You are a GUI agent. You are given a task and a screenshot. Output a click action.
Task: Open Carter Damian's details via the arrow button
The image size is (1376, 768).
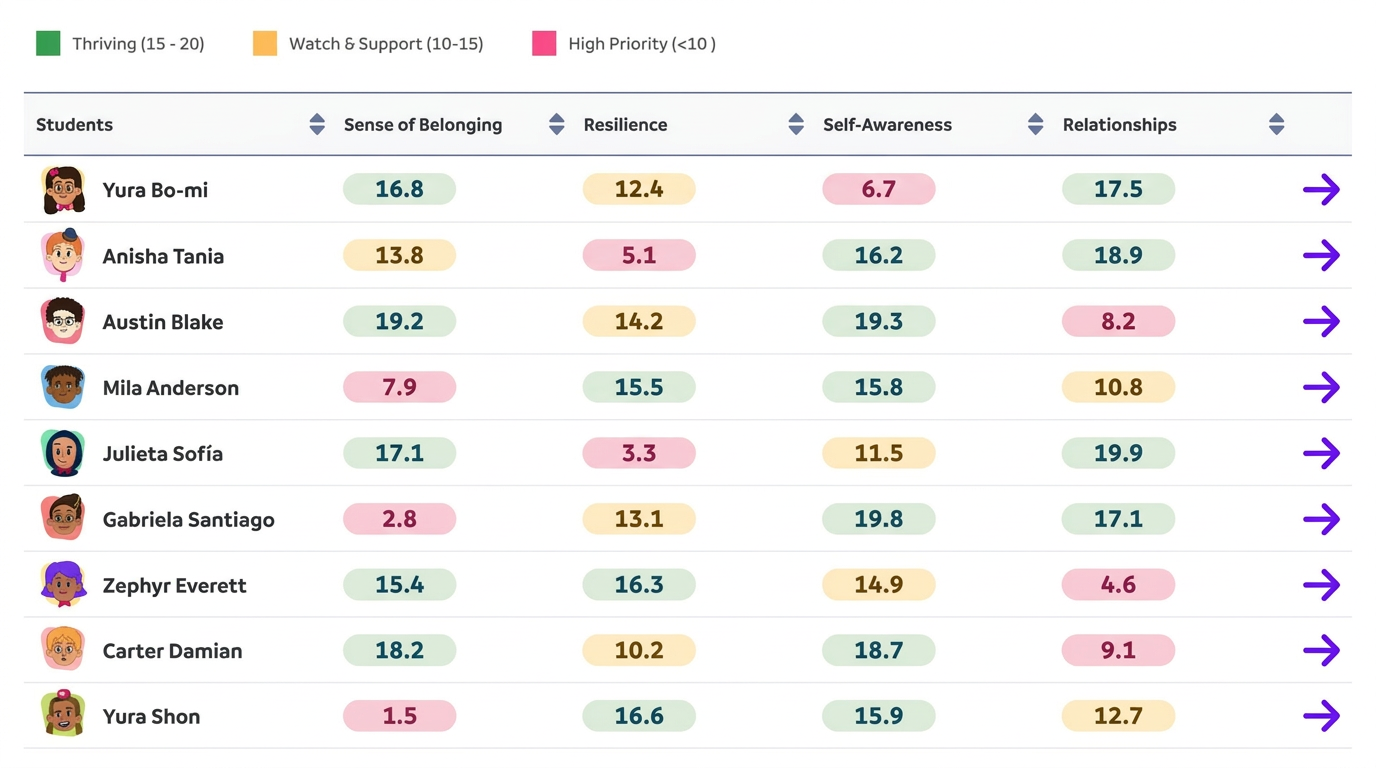1322,650
